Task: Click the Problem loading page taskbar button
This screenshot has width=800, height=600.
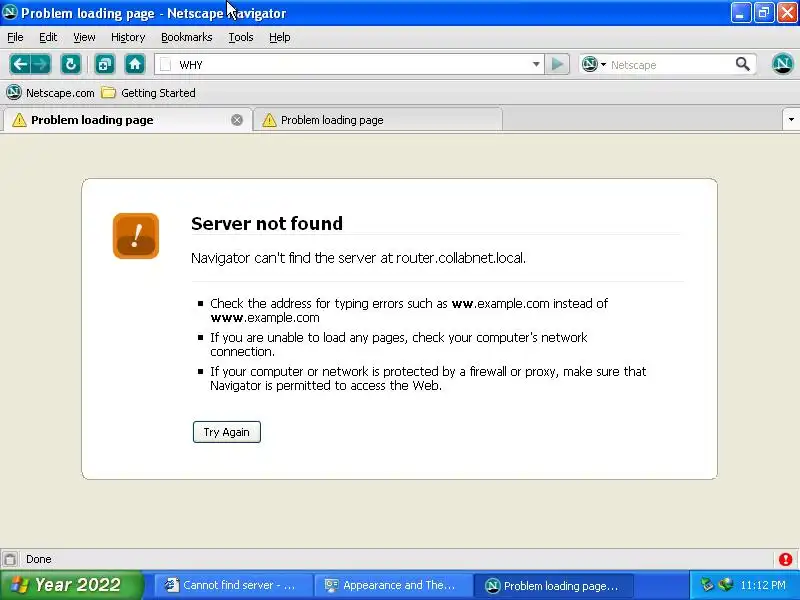Action: click(554, 585)
